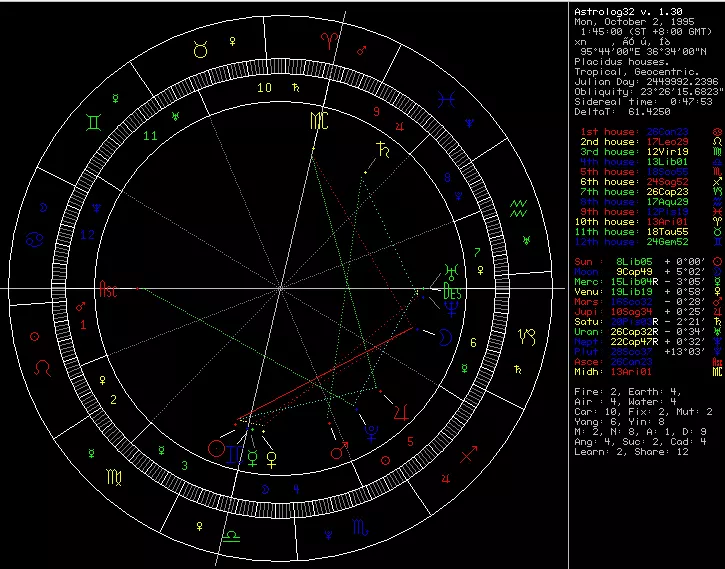The width and height of the screenshot is (725, 569).
Task: Select the Uranus position '26Cap32R' in the sidebar
Action: click(x=634, y=331)
